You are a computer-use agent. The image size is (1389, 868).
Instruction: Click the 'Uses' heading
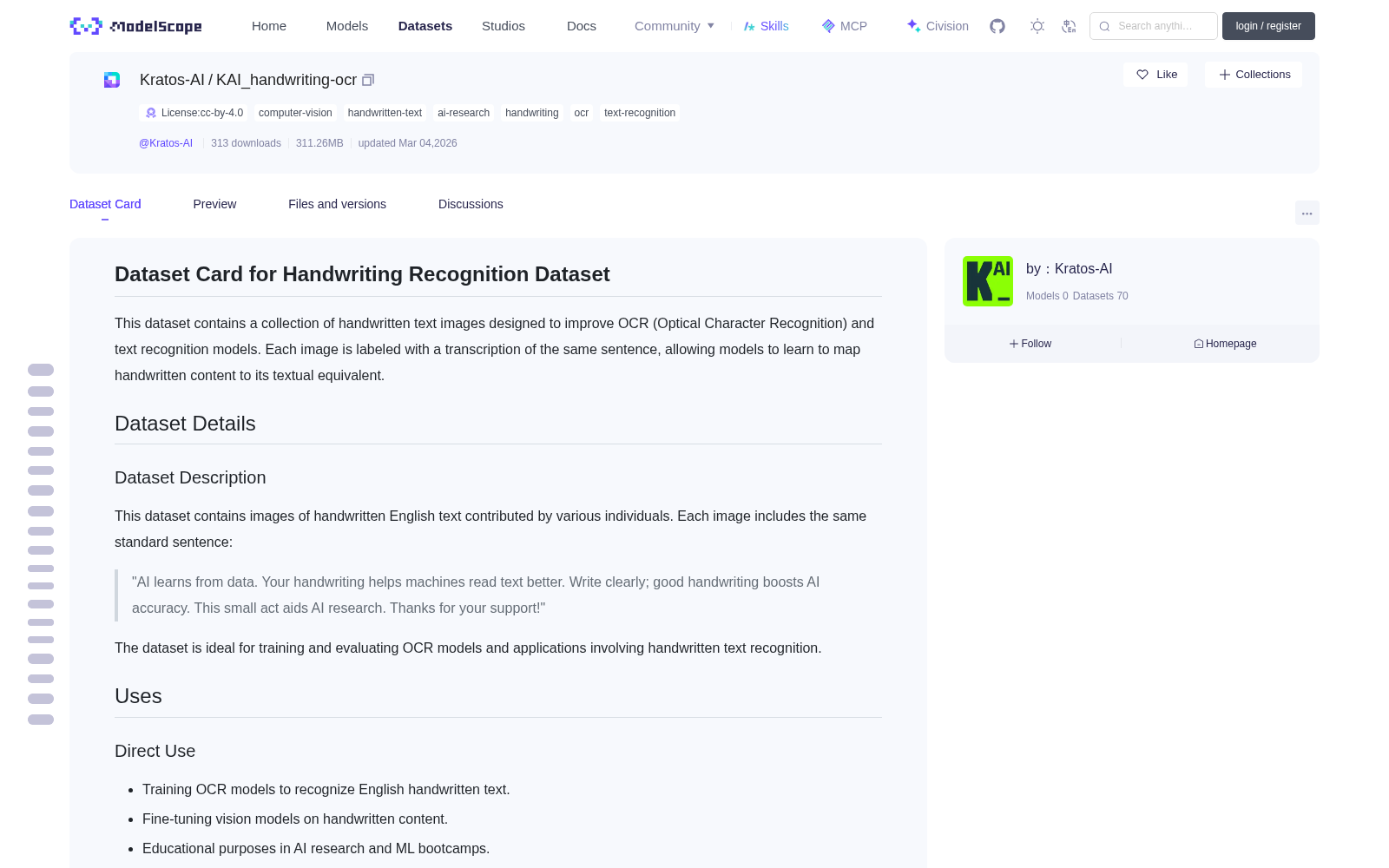click(x=138, y=696)
